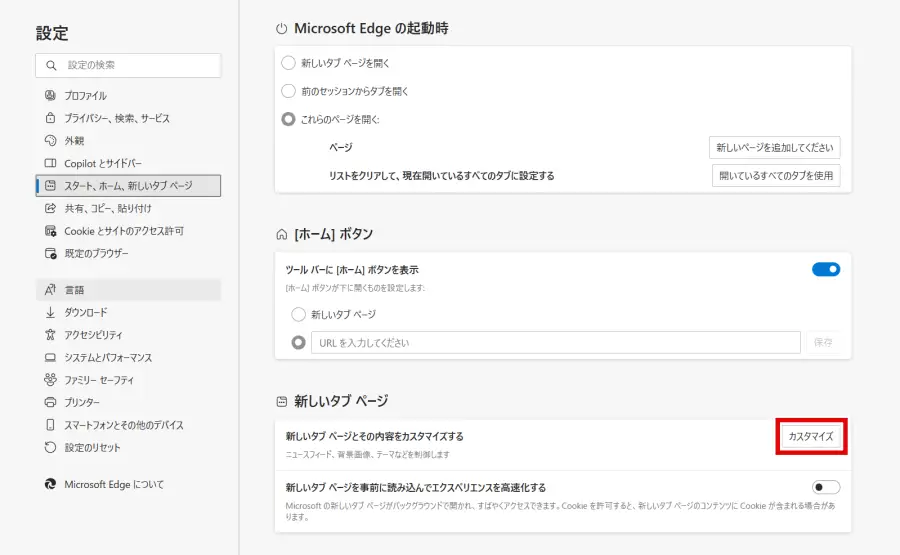Viewport: 900px width, 555px height.
Task: Click the URL を入力してください field
Action: (x=556, y=343)
